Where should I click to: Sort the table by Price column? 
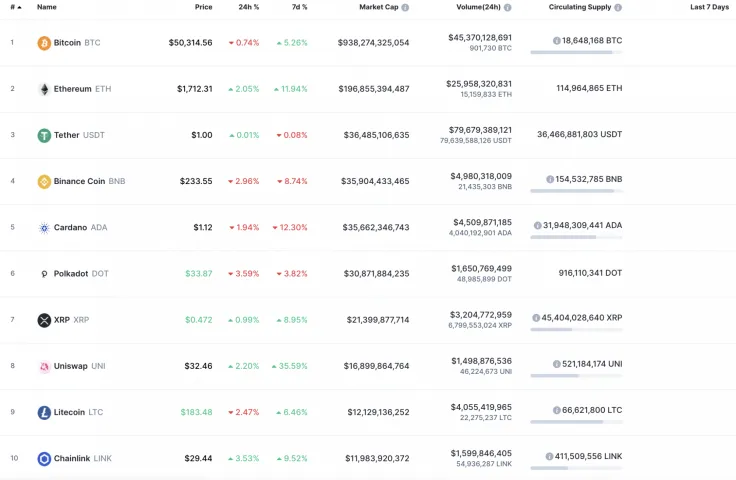click(203, 7)
